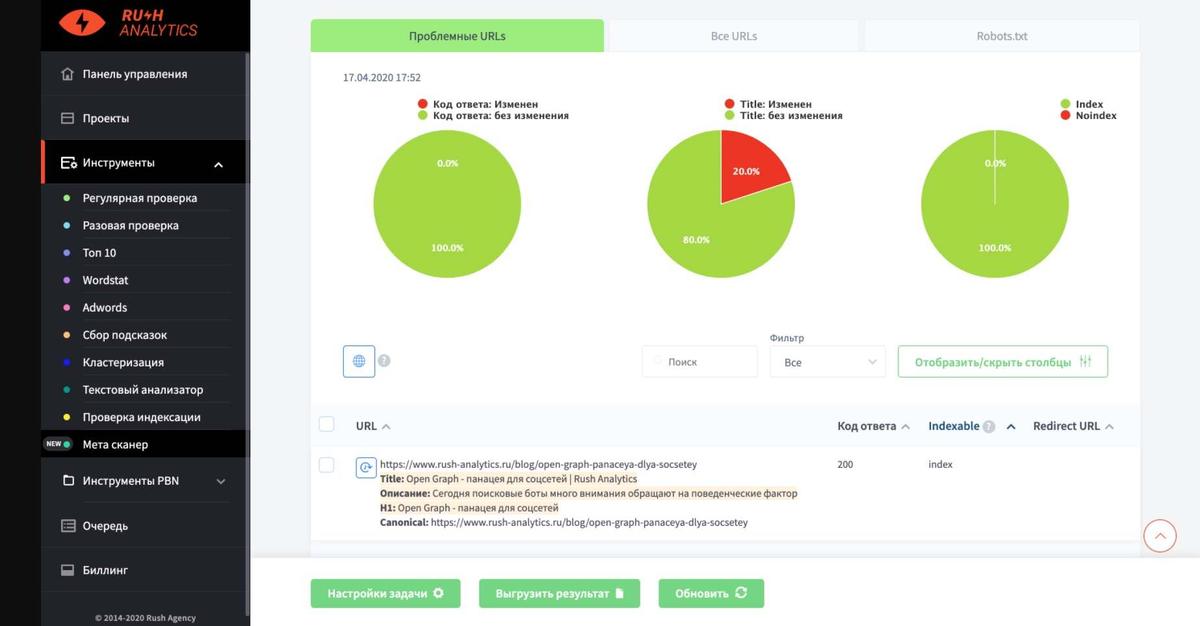
Task: Open the Robots.txt tab
Action: point(1001,35)
